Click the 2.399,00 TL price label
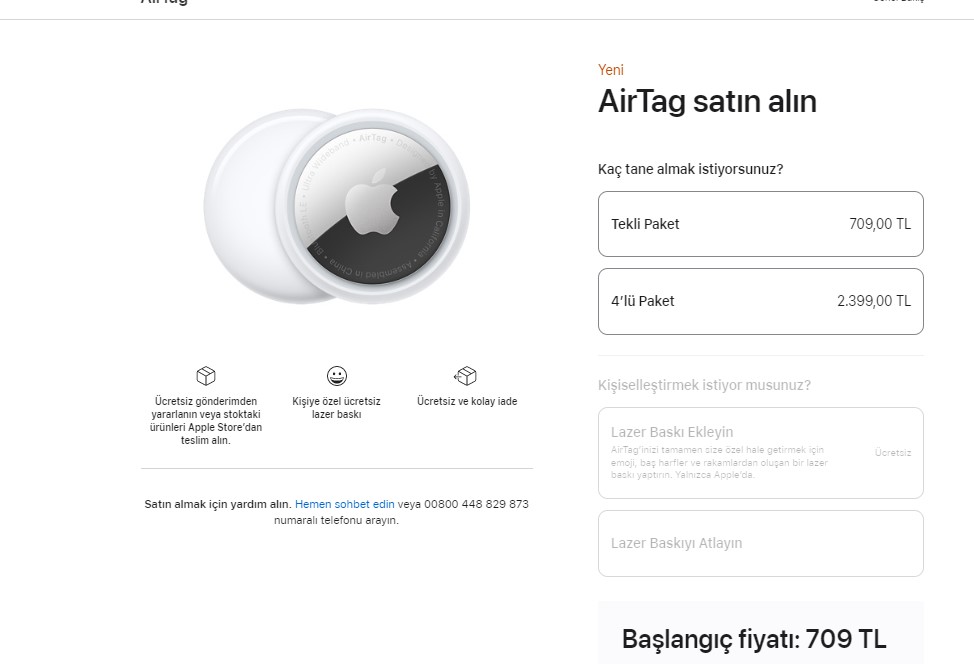The image size is (974, 664). tap(871, 301)
